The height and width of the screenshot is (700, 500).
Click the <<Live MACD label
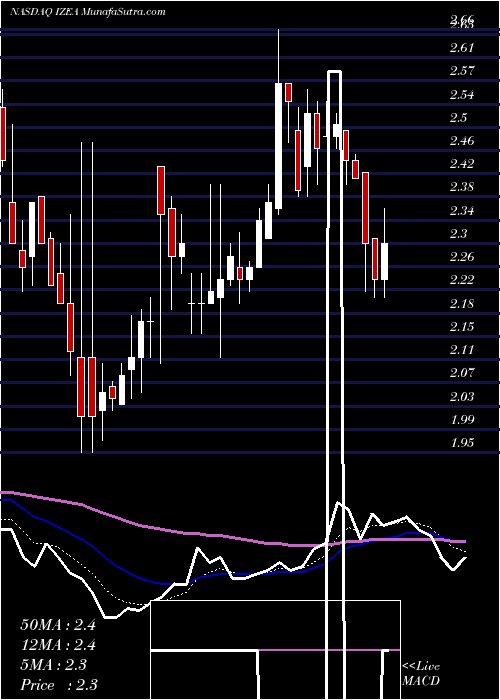coord(421,674)
